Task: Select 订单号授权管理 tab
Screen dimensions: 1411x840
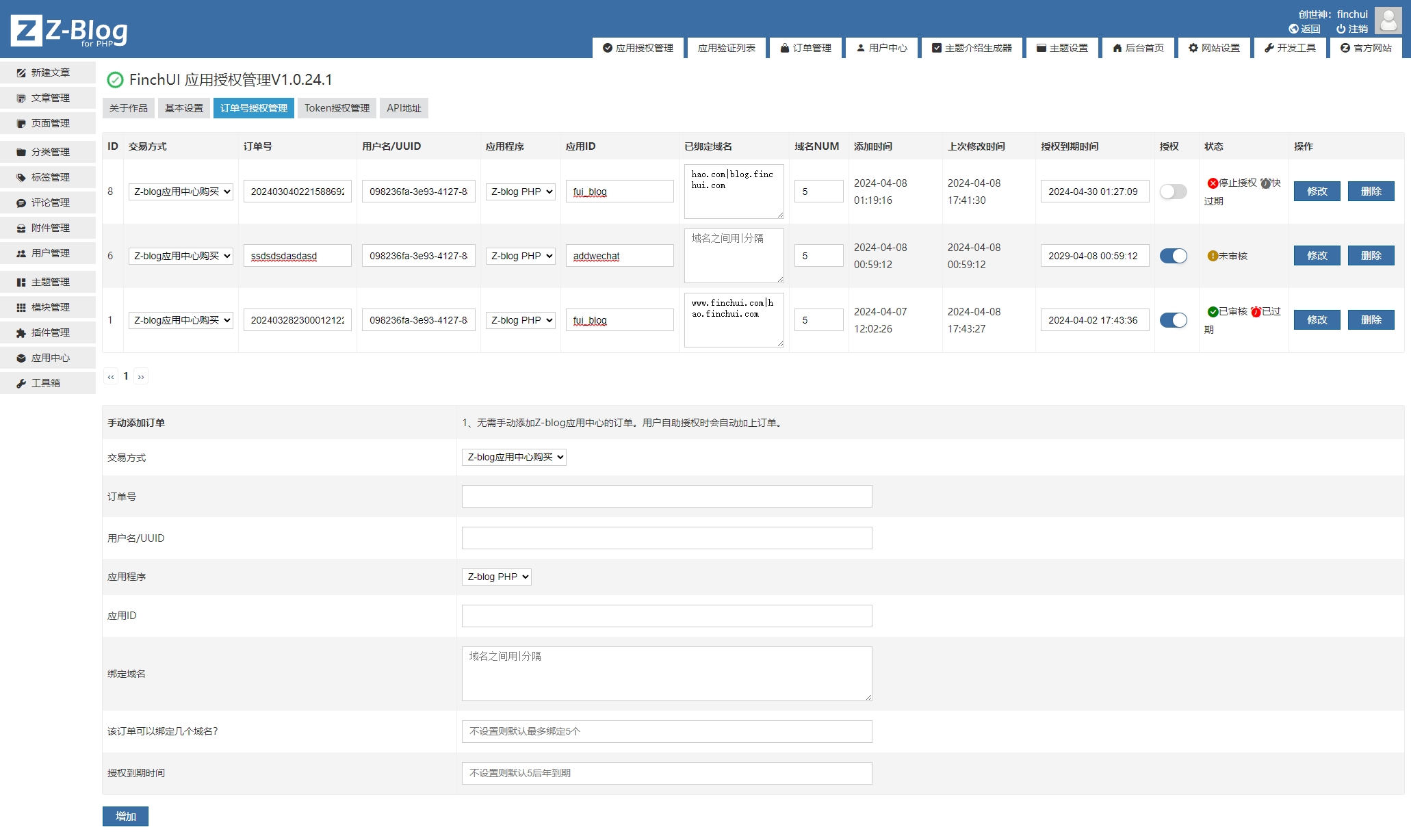Action: point(254,108)
